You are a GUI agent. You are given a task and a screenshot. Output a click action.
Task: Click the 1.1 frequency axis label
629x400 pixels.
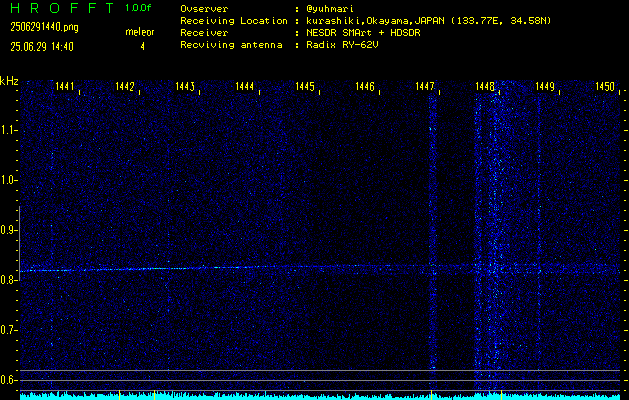[8, 130]
